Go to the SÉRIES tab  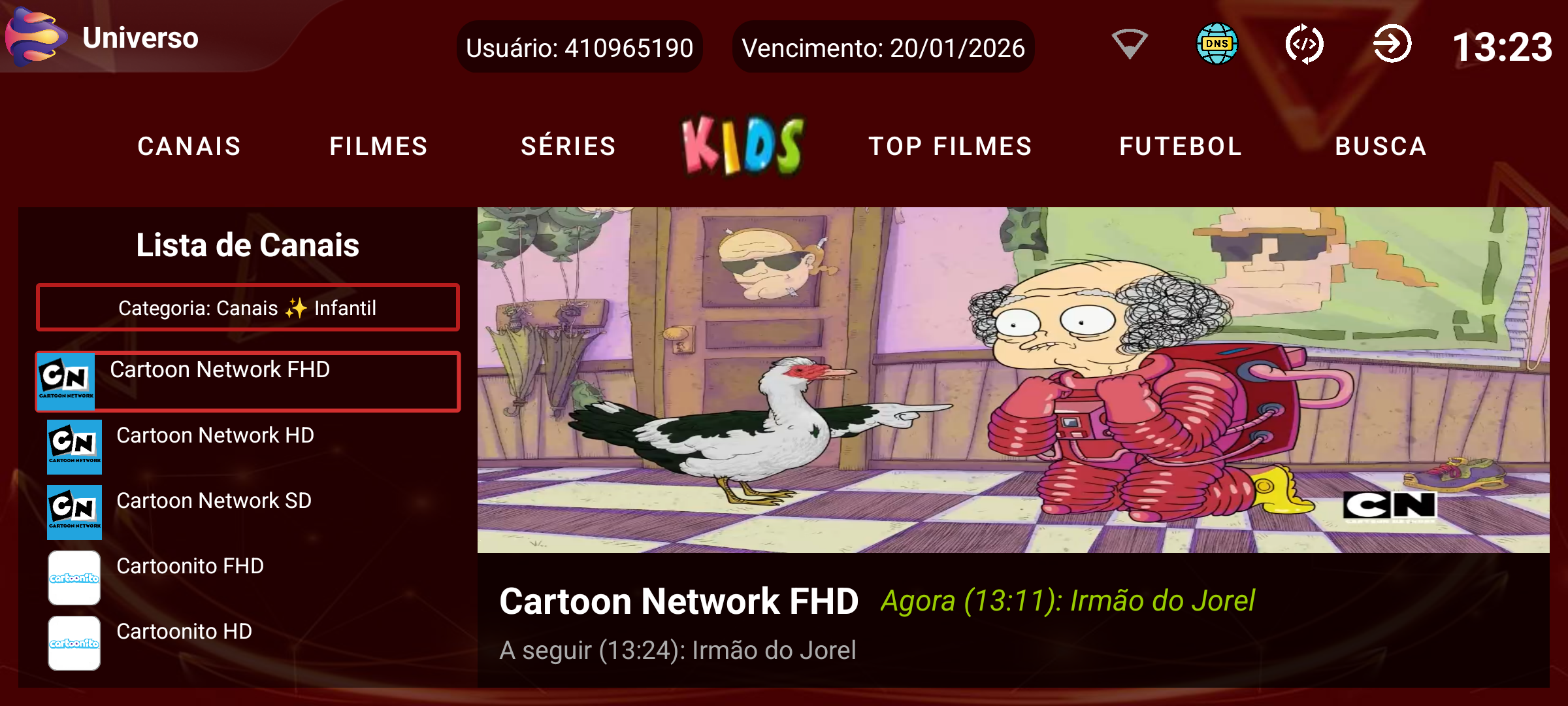[568, 146]
